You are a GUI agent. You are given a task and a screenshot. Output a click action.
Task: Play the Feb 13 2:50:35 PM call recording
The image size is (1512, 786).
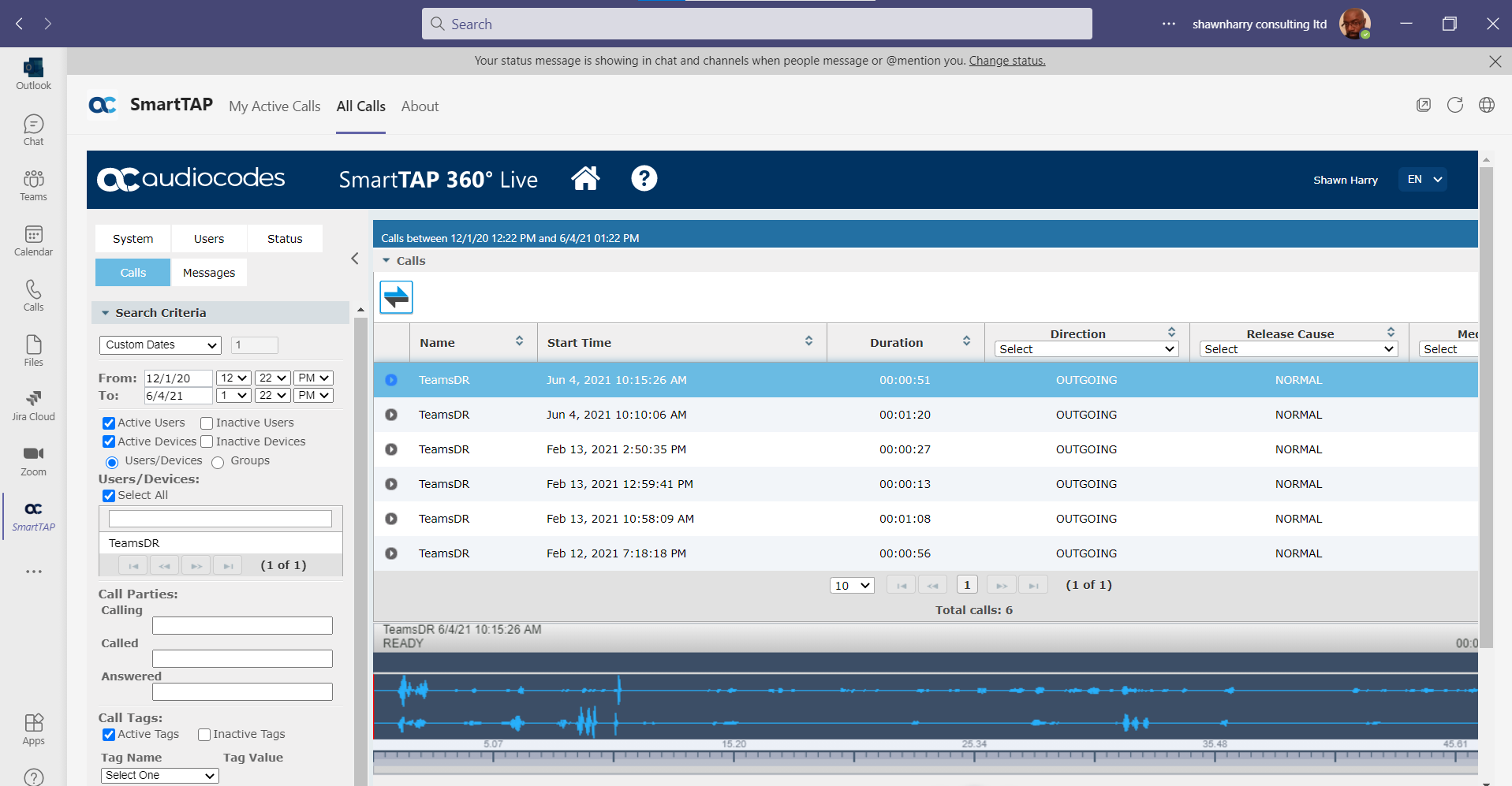coord(391,449)
